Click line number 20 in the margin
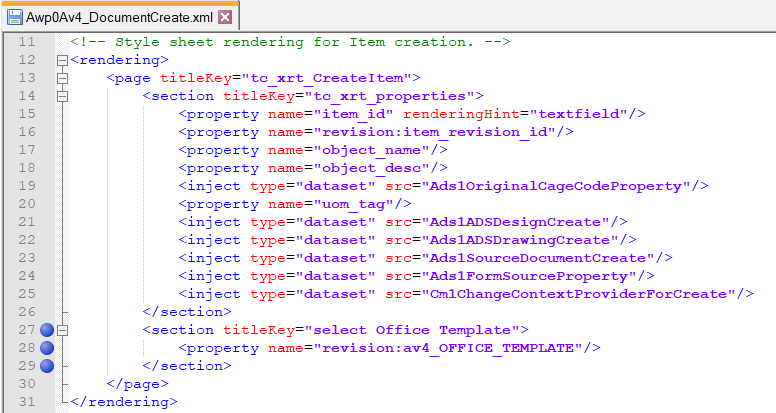This screenshot has width=776, height=413. pyautogui.click(x=26, y=204)
